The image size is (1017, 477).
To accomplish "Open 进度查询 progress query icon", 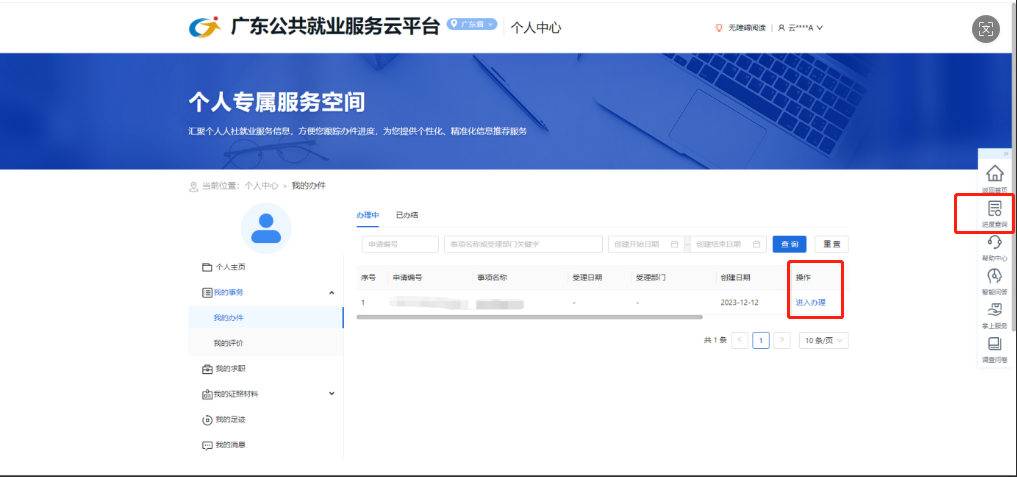I will (994, 211).
